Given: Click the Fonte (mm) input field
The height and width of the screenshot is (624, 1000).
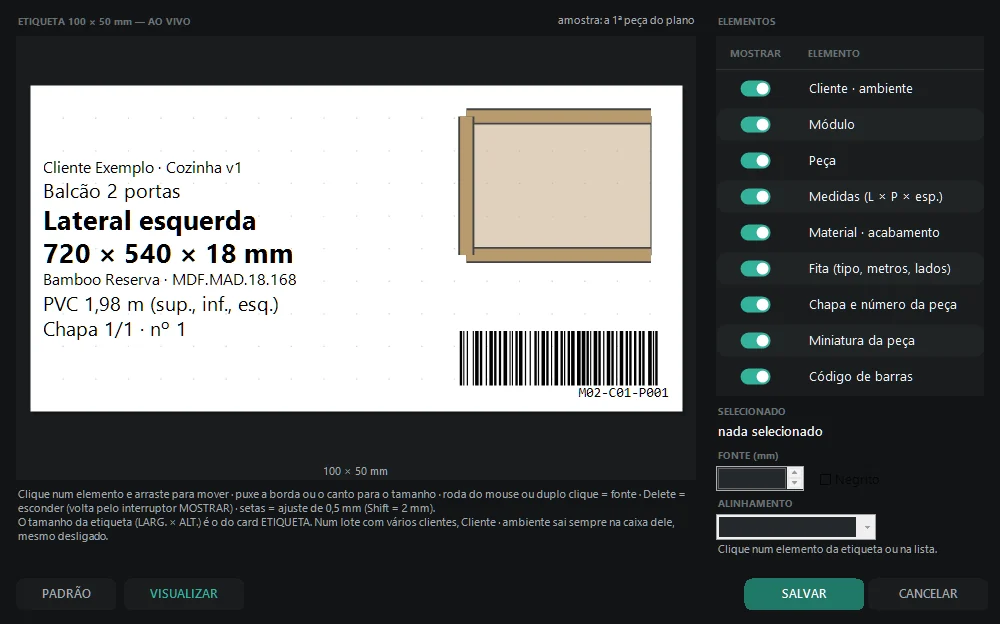Looking at the screenshot, I should click(x=752, y=479).
